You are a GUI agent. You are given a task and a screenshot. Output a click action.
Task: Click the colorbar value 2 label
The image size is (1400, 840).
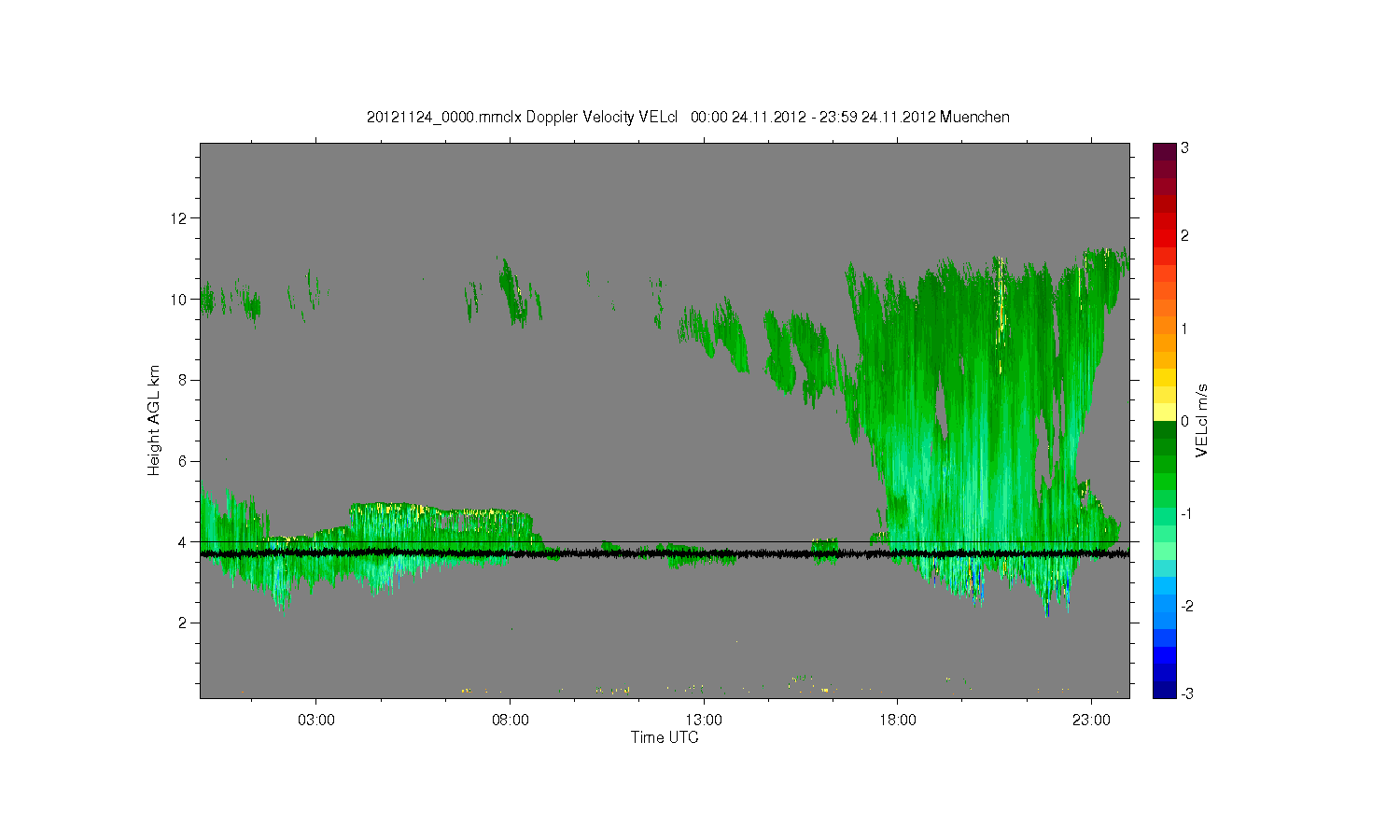[x=1184, y=236]
